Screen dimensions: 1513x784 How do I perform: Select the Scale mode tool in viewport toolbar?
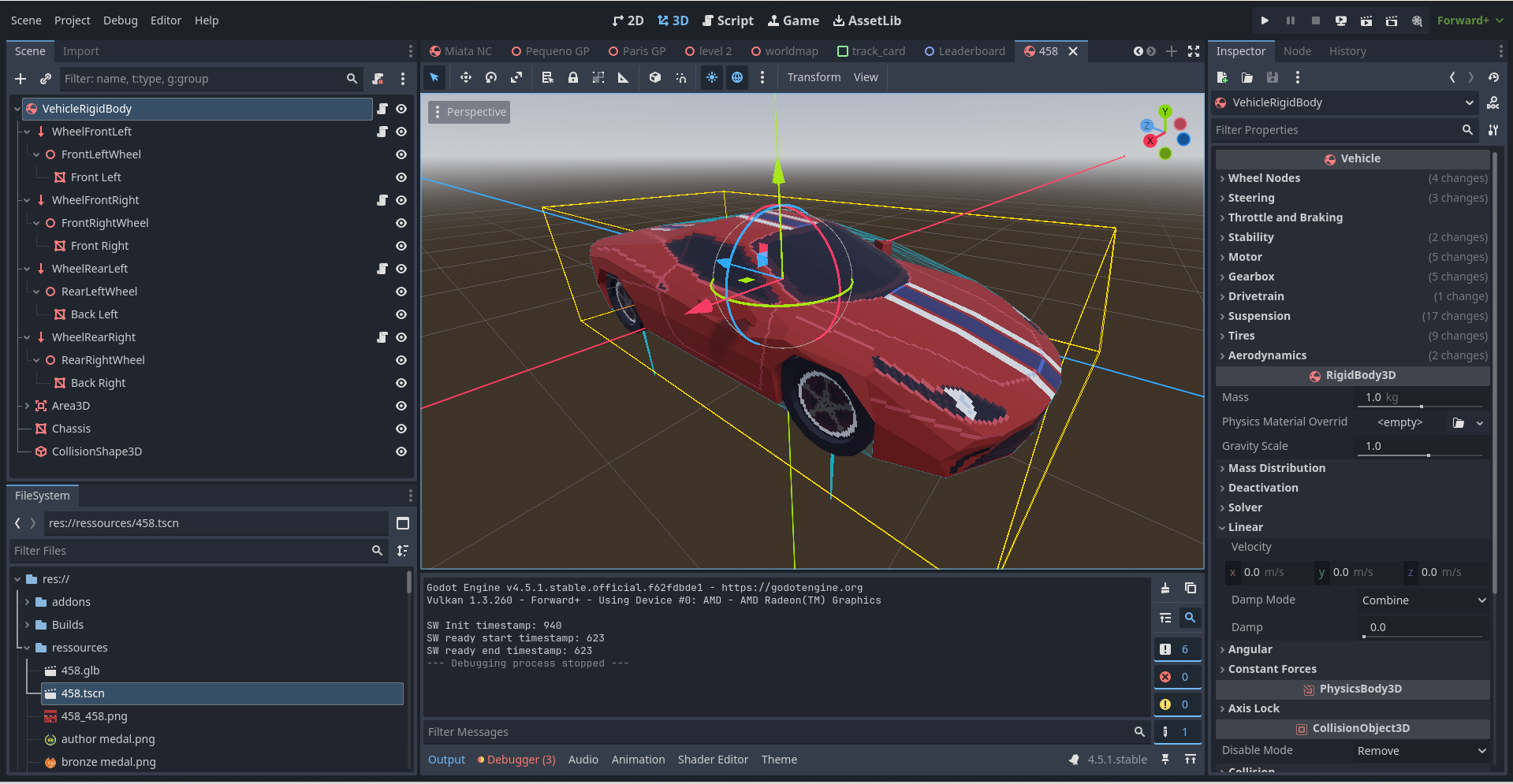(x=516, y=77)
